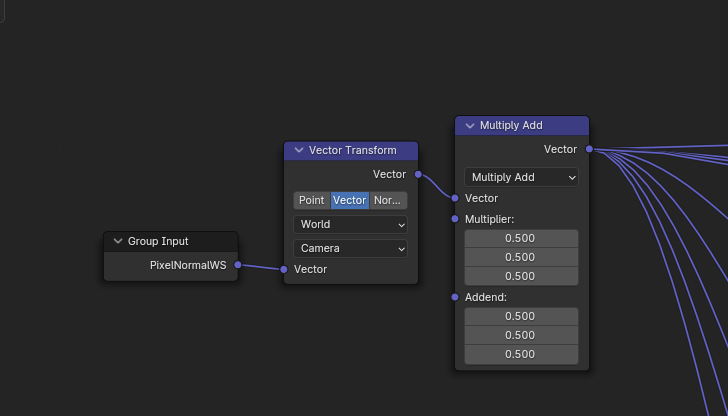The image size is (728, 416).
Task: Select the Vector type button
Action: click(349, 200)
